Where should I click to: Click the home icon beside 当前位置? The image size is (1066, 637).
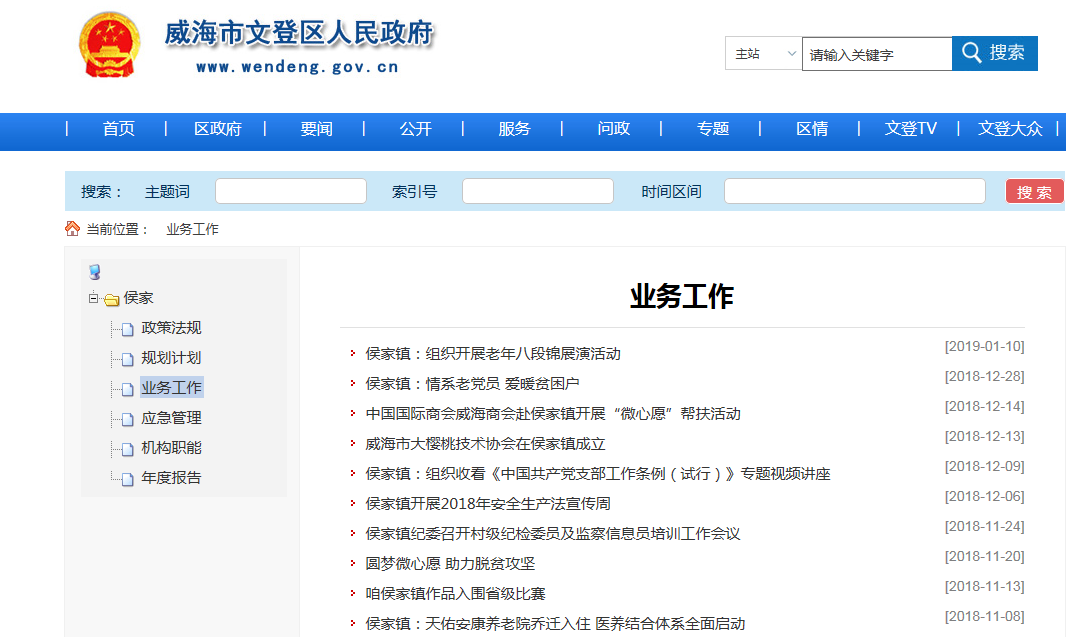[72, 229]
